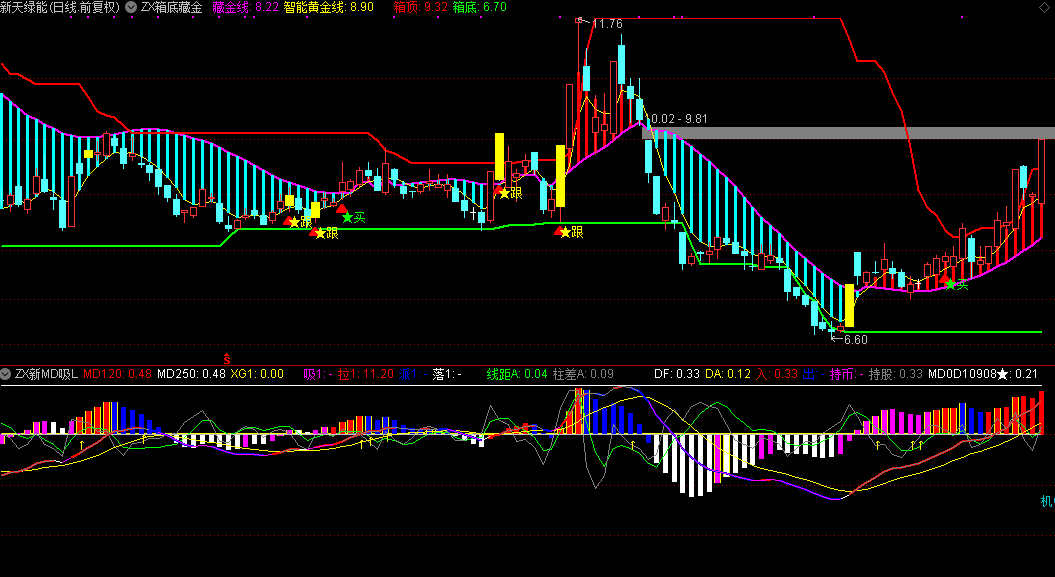This screenshot has width=1055, height=577.
Task: Click the DF: 0.33 readout
Action: coord(677,374)
